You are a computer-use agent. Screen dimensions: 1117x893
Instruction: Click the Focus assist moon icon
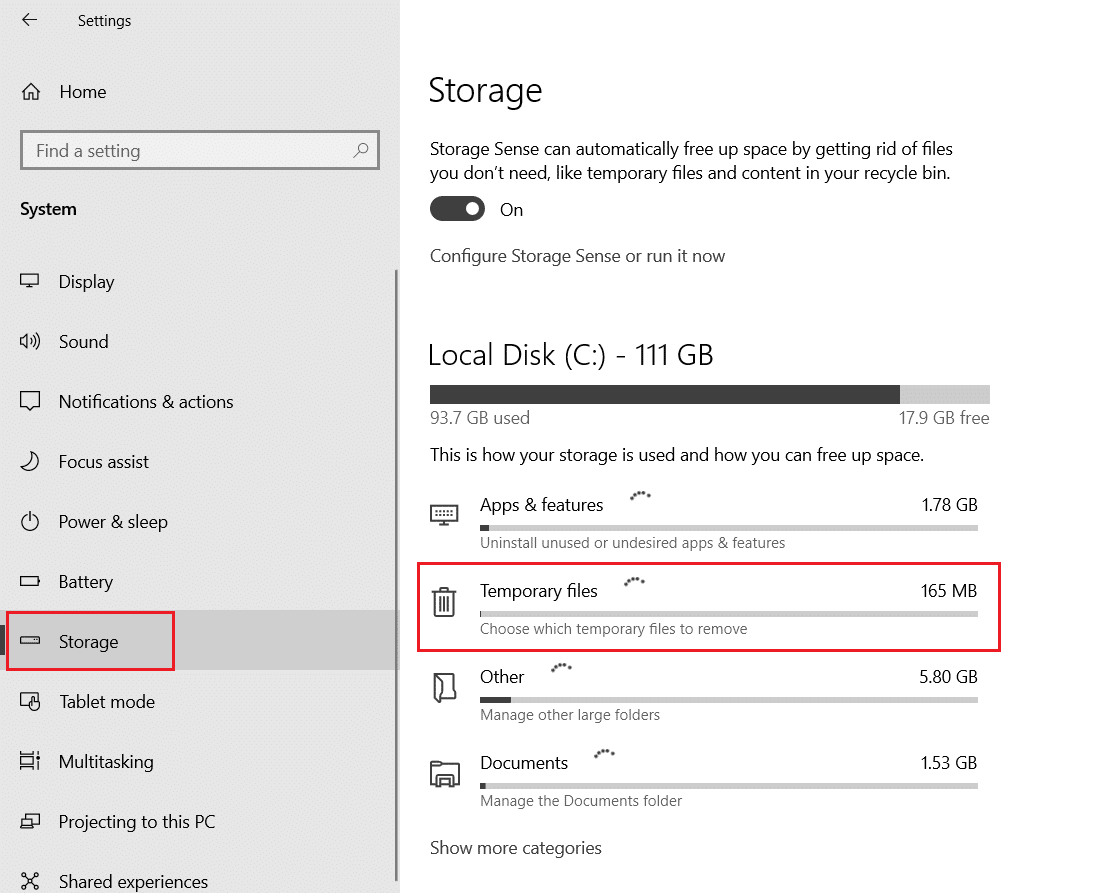[30, 461]
